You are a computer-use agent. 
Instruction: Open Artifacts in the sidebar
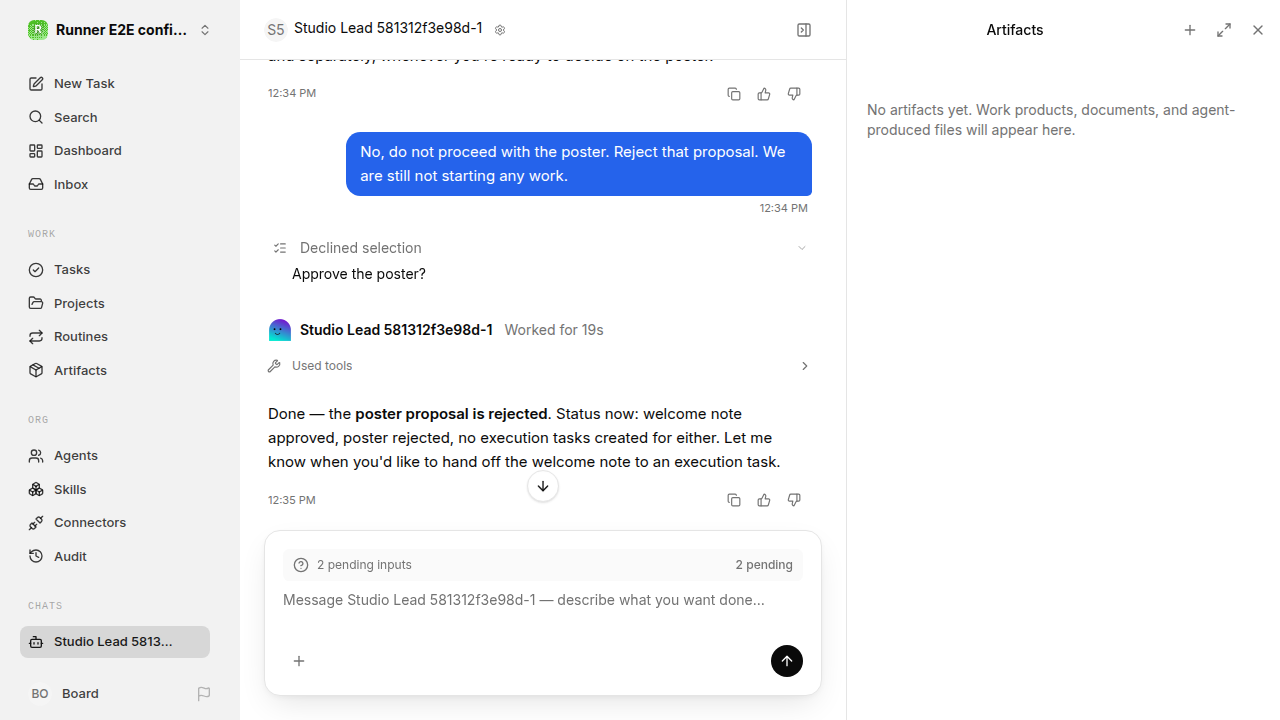point(120,370)
